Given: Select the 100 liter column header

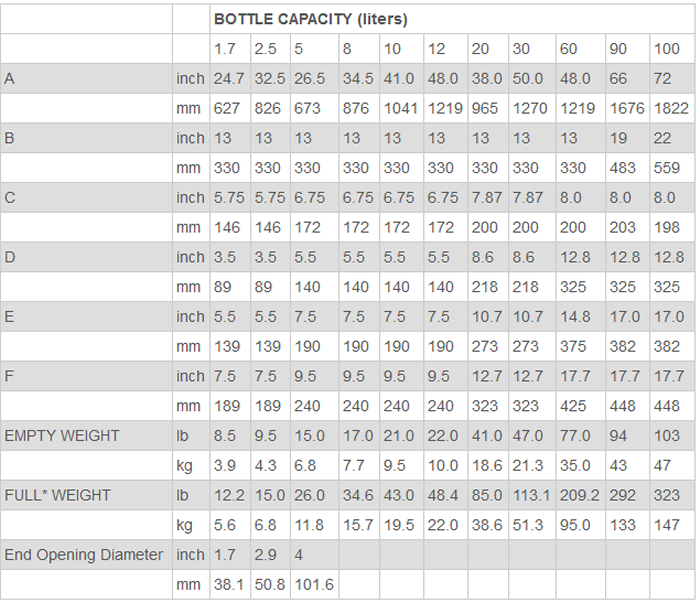Looking at the screenshot, I should (667, 49).
